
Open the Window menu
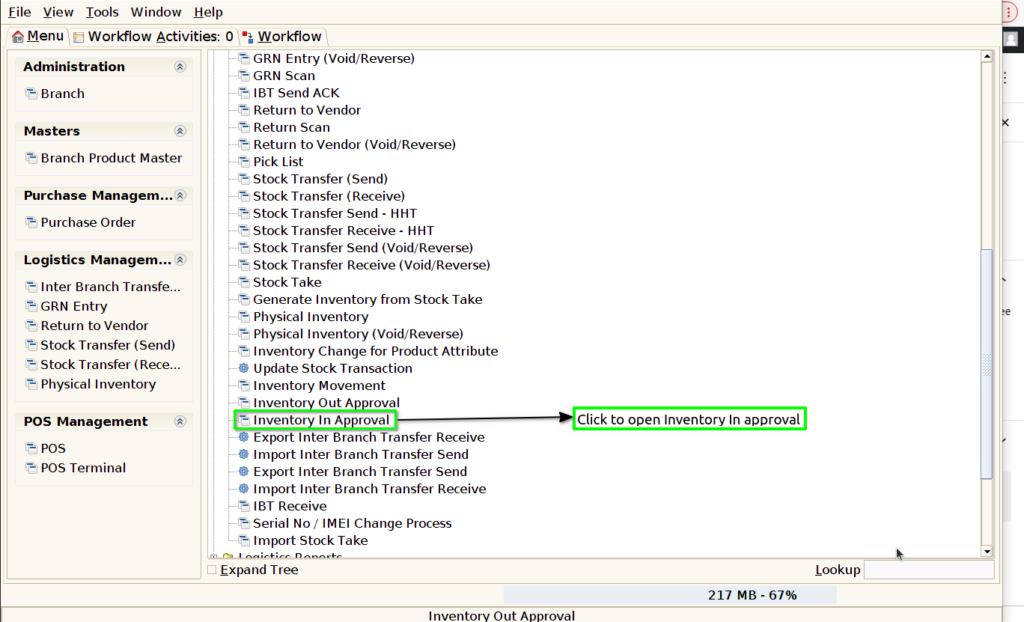point(155,12)
